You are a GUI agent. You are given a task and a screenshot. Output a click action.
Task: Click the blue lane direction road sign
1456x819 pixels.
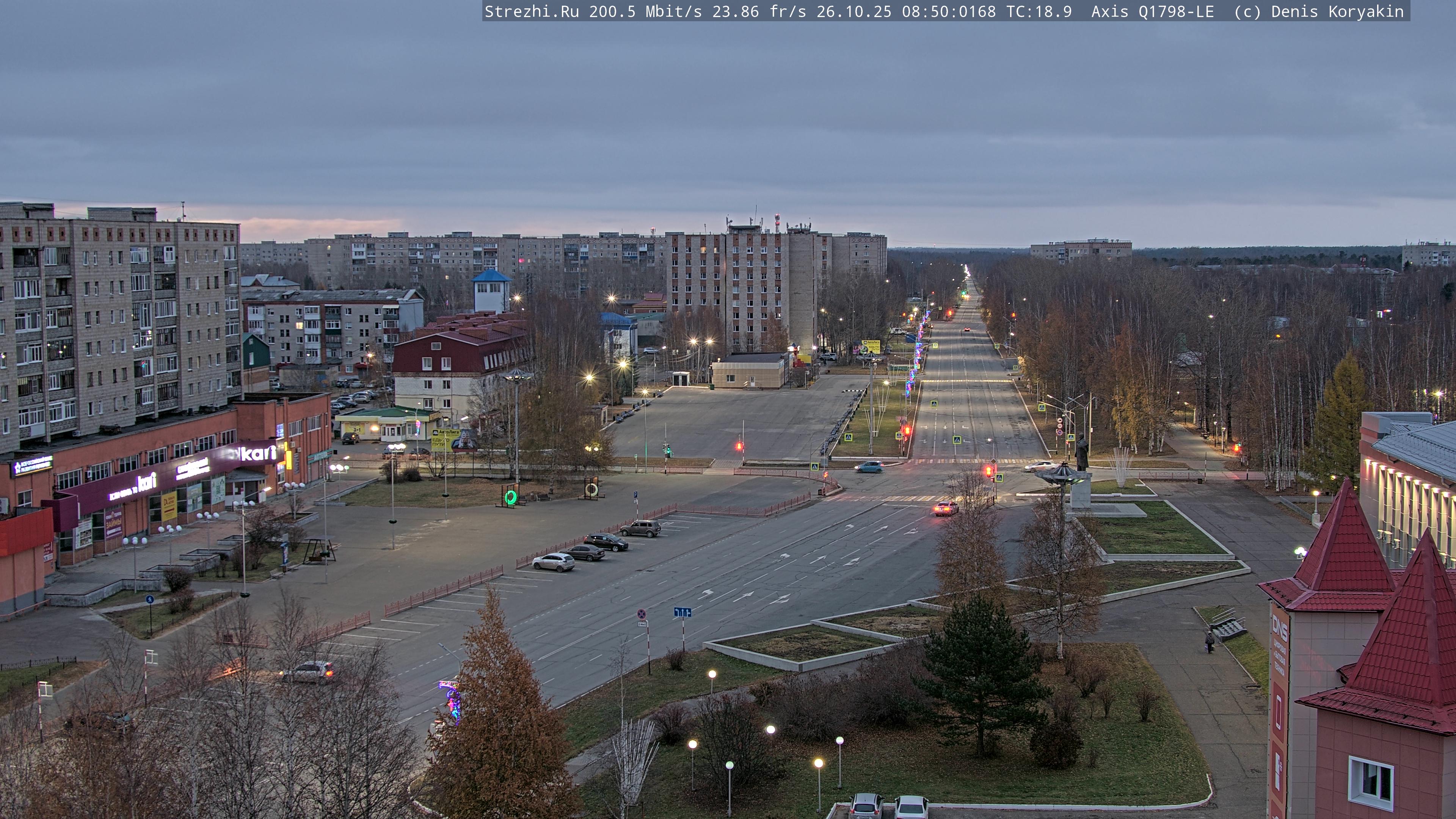point(682,612)
